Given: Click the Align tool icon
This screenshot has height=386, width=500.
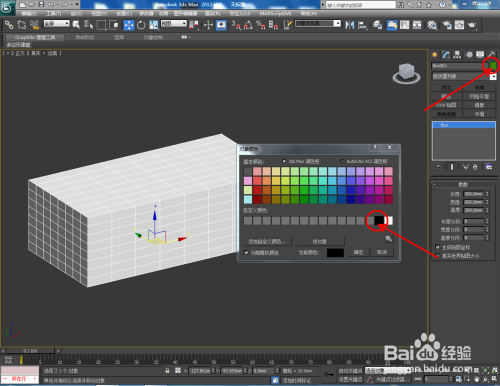Looking at the screenshot, I should [x=362, y=25].
